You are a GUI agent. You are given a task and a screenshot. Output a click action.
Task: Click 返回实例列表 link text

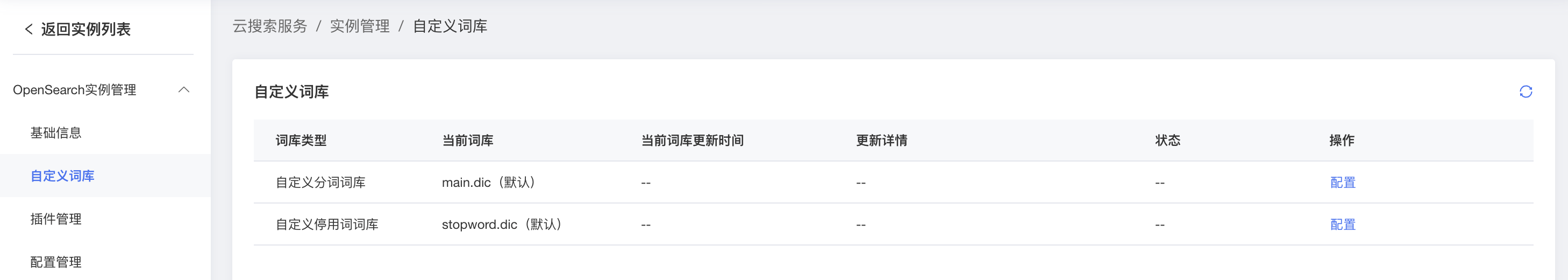pos(86,29)
